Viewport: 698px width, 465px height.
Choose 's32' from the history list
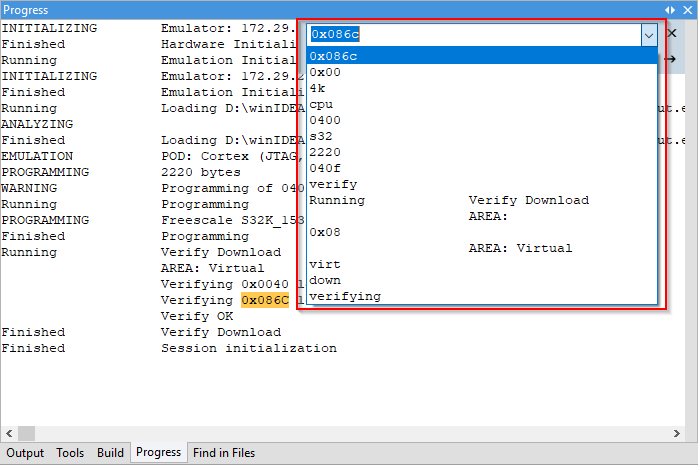482,136
